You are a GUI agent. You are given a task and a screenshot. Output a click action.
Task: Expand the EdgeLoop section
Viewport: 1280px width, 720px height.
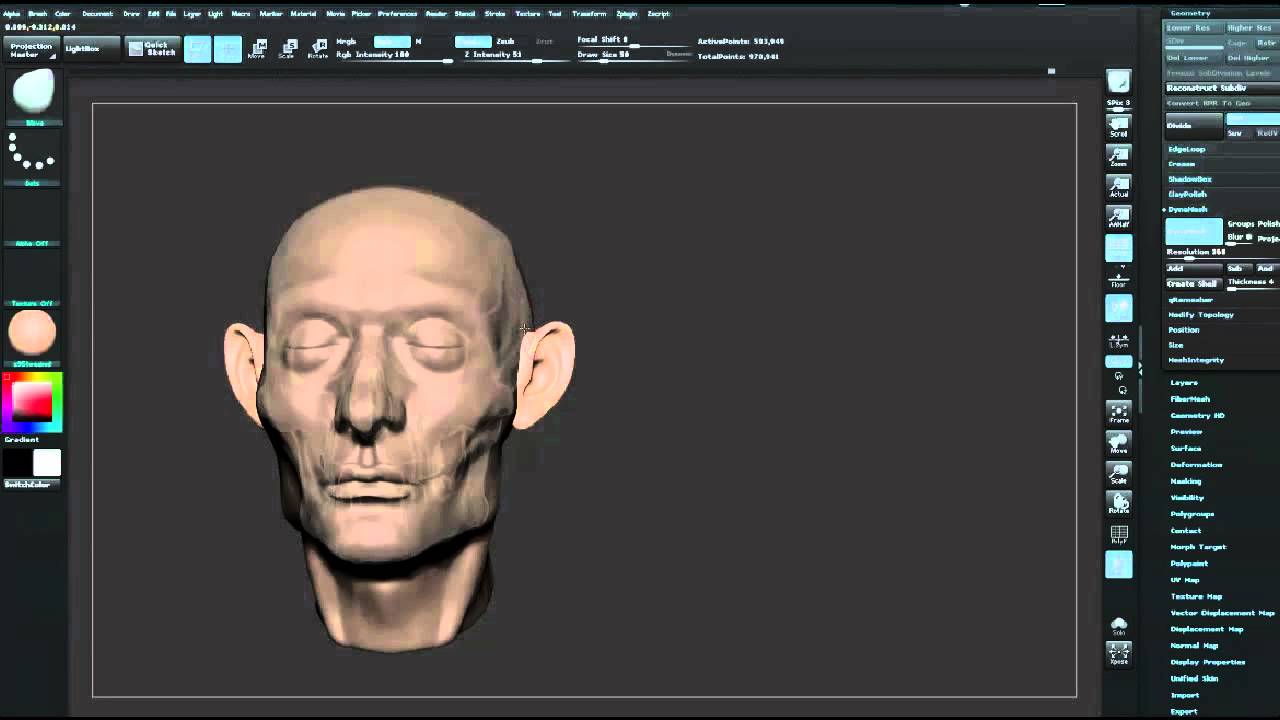click(x=1187, y=149)
